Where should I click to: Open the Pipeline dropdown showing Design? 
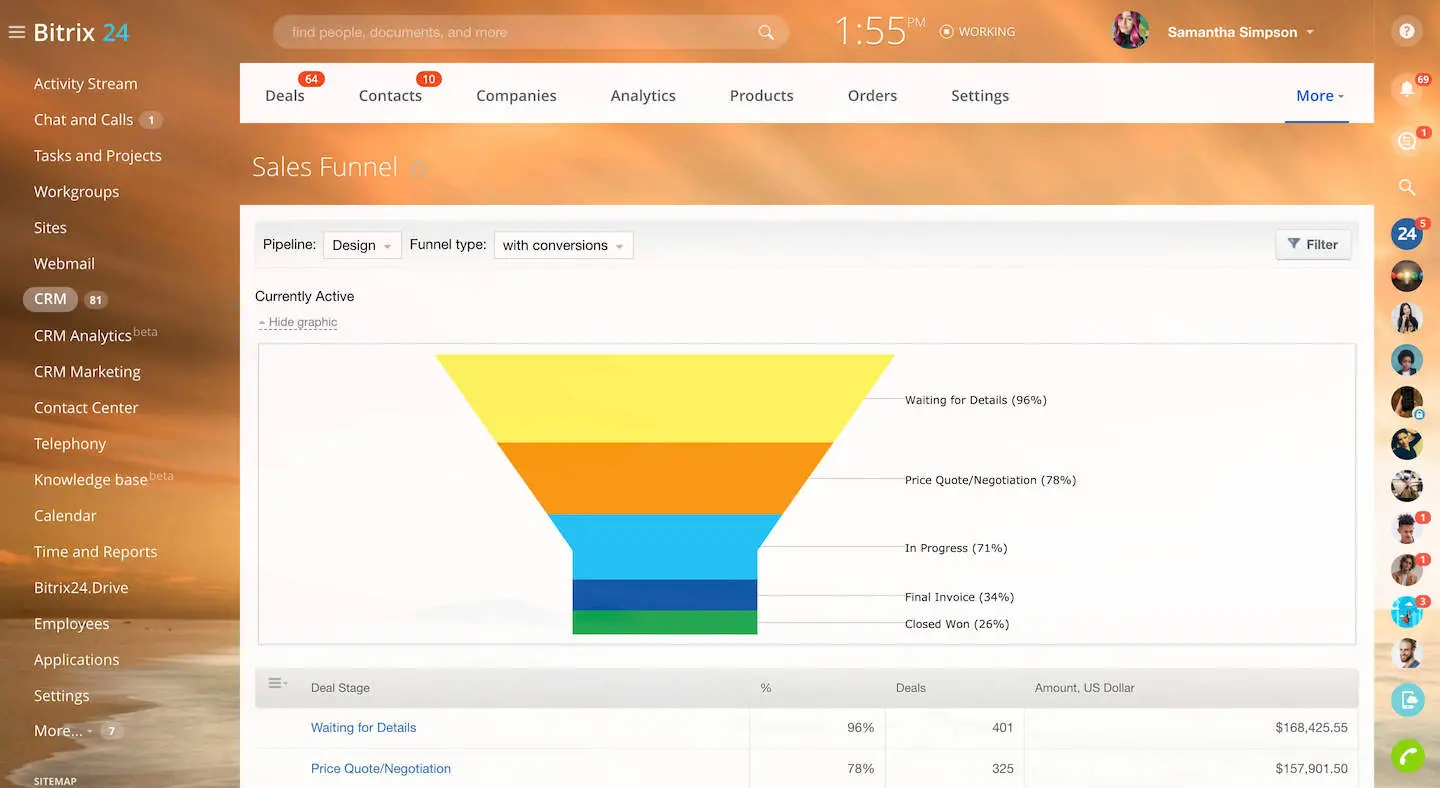361,245
